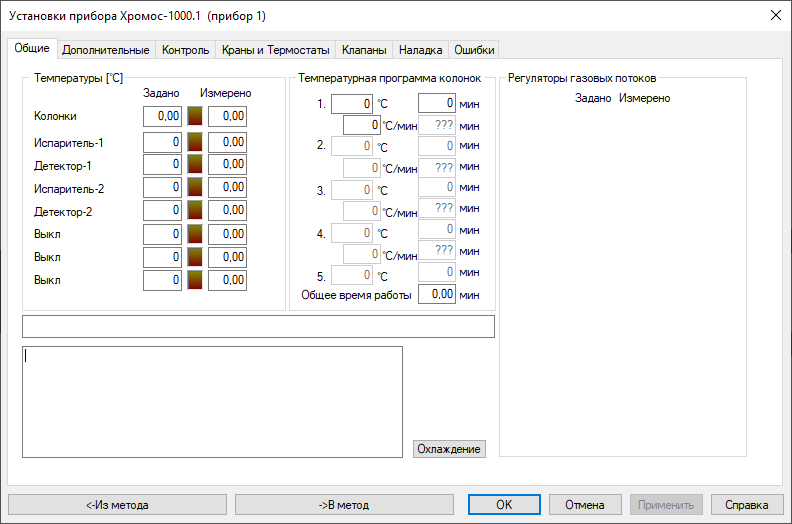792x524 pixels.
Task: Click the Задано header in Регуляторы газовых потоков
Action: click(593, 98)
